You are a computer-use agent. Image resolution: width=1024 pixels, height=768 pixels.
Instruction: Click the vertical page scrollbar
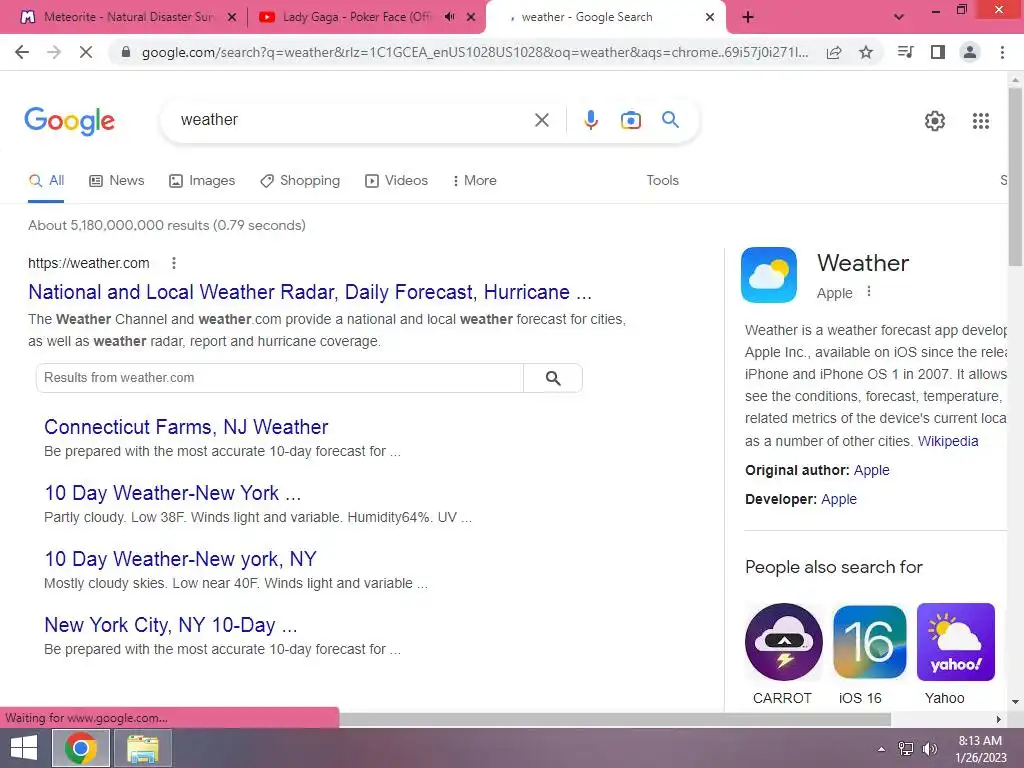click(x=1015, y=176)
